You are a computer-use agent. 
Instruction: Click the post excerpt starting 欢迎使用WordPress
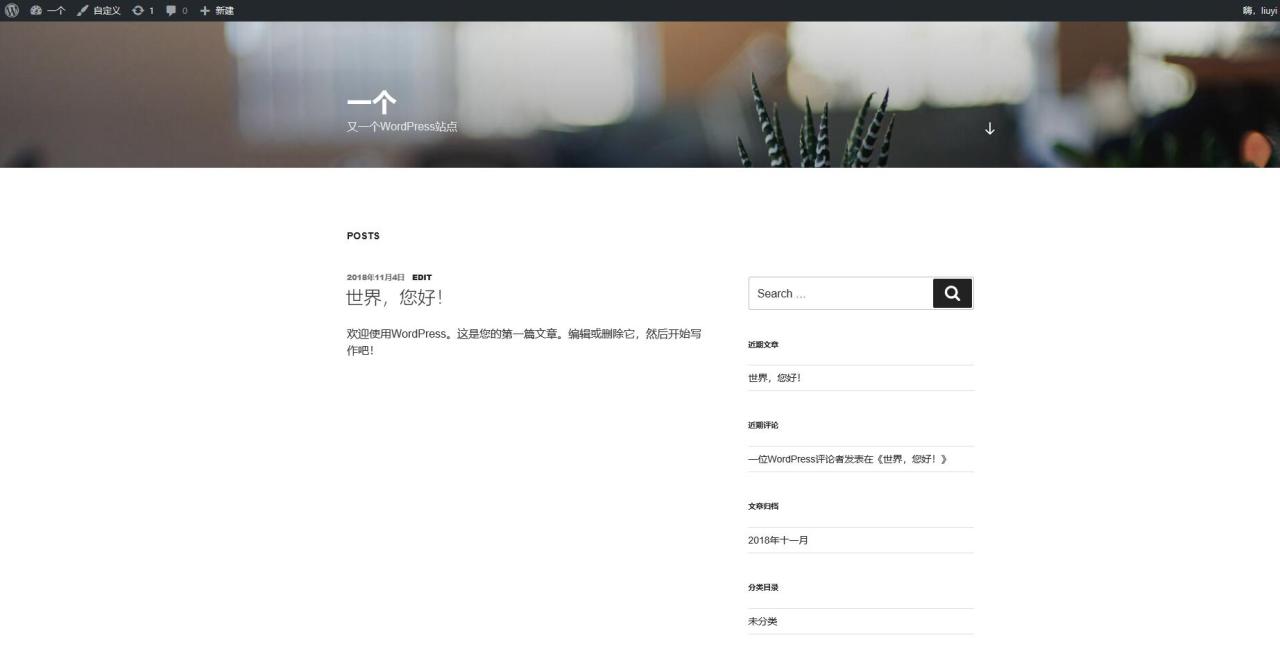click(524, 342)
